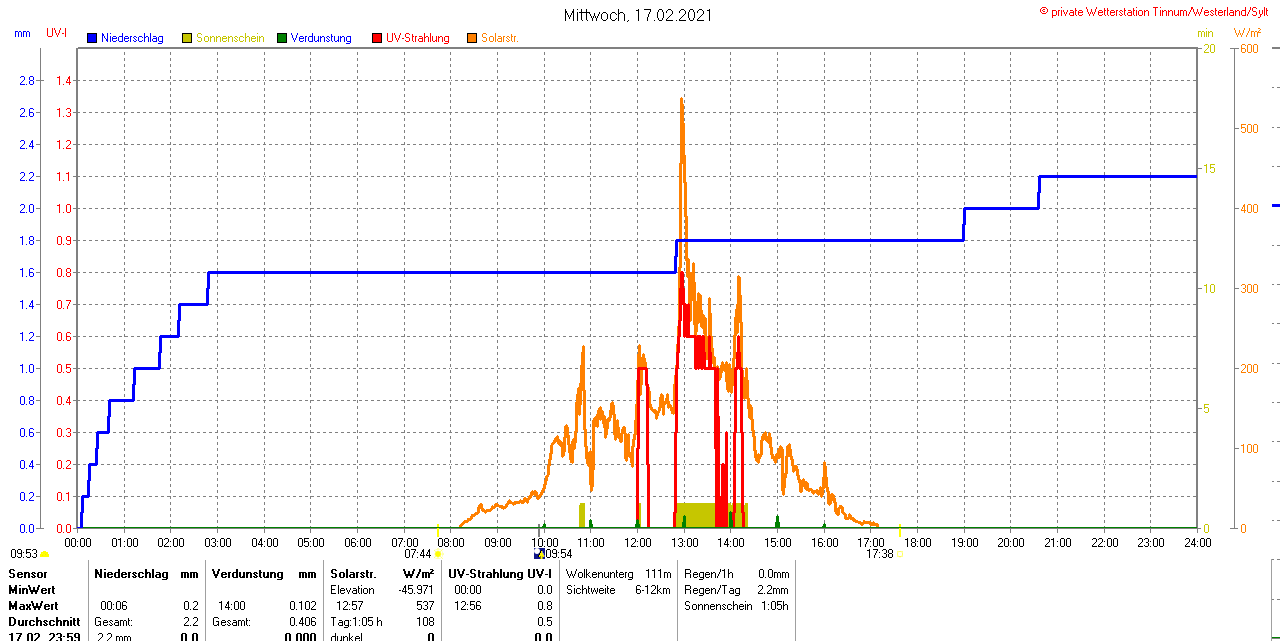Click the Sensor column header in the table
This screenshot has width=1280, height=641.
click(28, 574)
